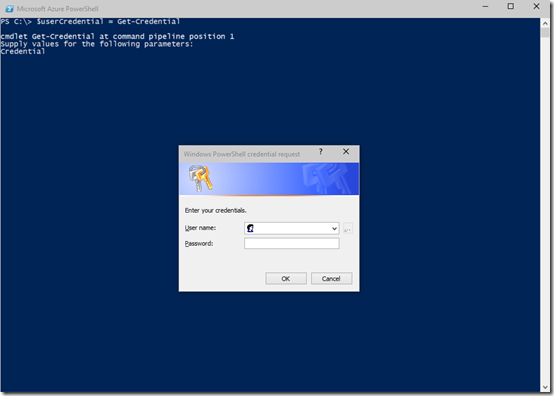The height and width of the screenshot is (396, 554).
Task: Click the 'User name:' label
Action: (x=200, y=228)
